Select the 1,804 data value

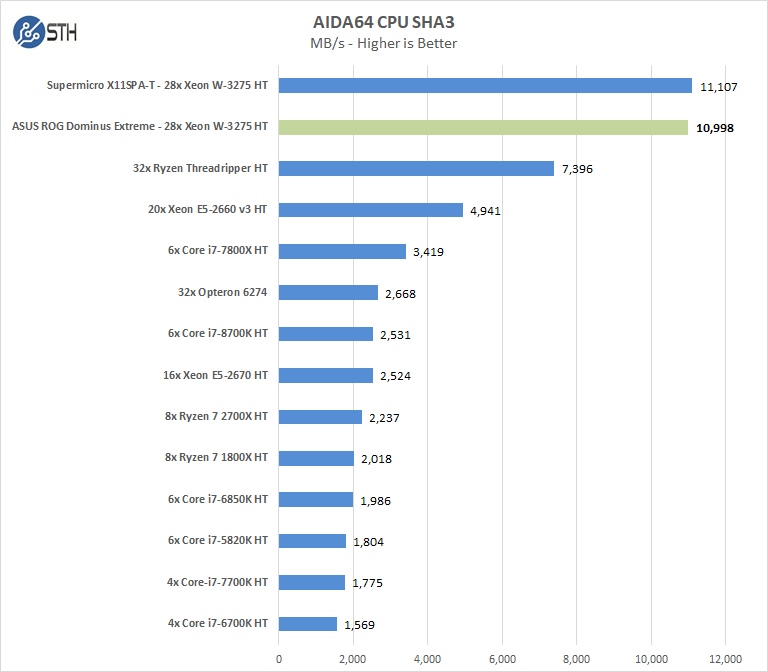(369, 542)
